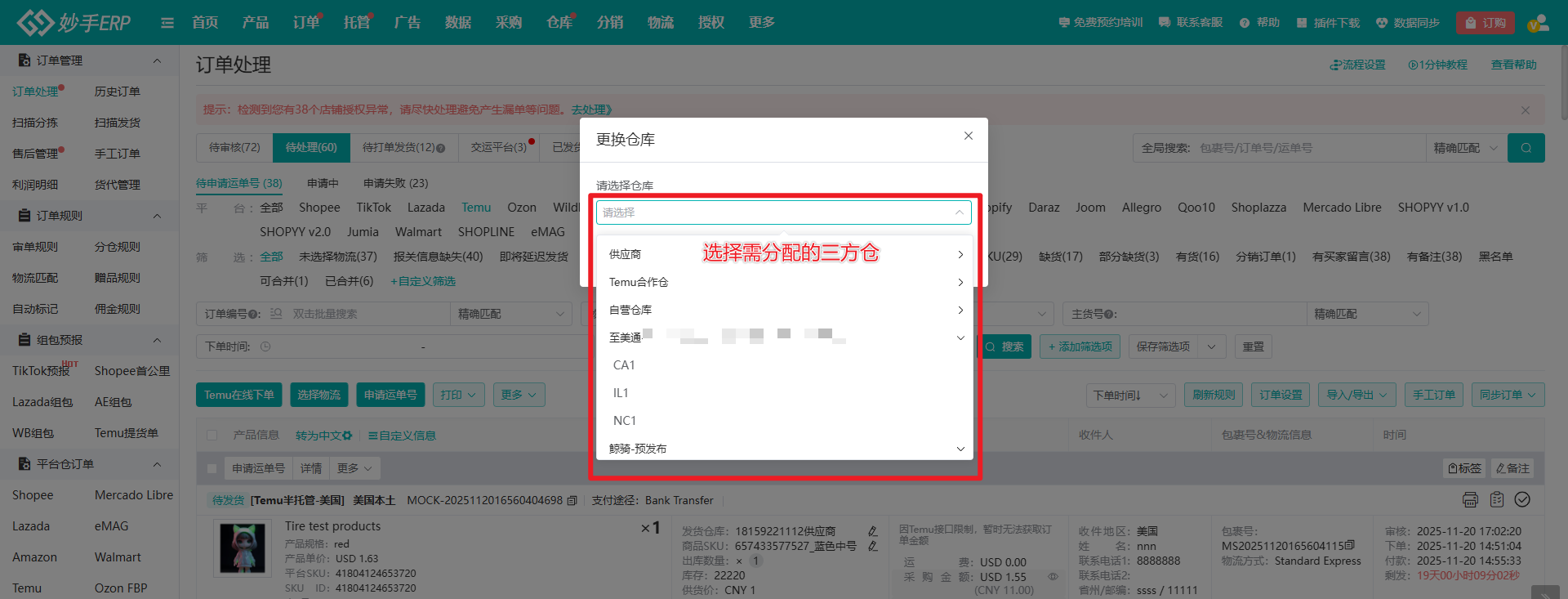The width and height of the screenshot is (1568, 599).
Task: Click the Temu在线下单 button
Action: point(239,395)
